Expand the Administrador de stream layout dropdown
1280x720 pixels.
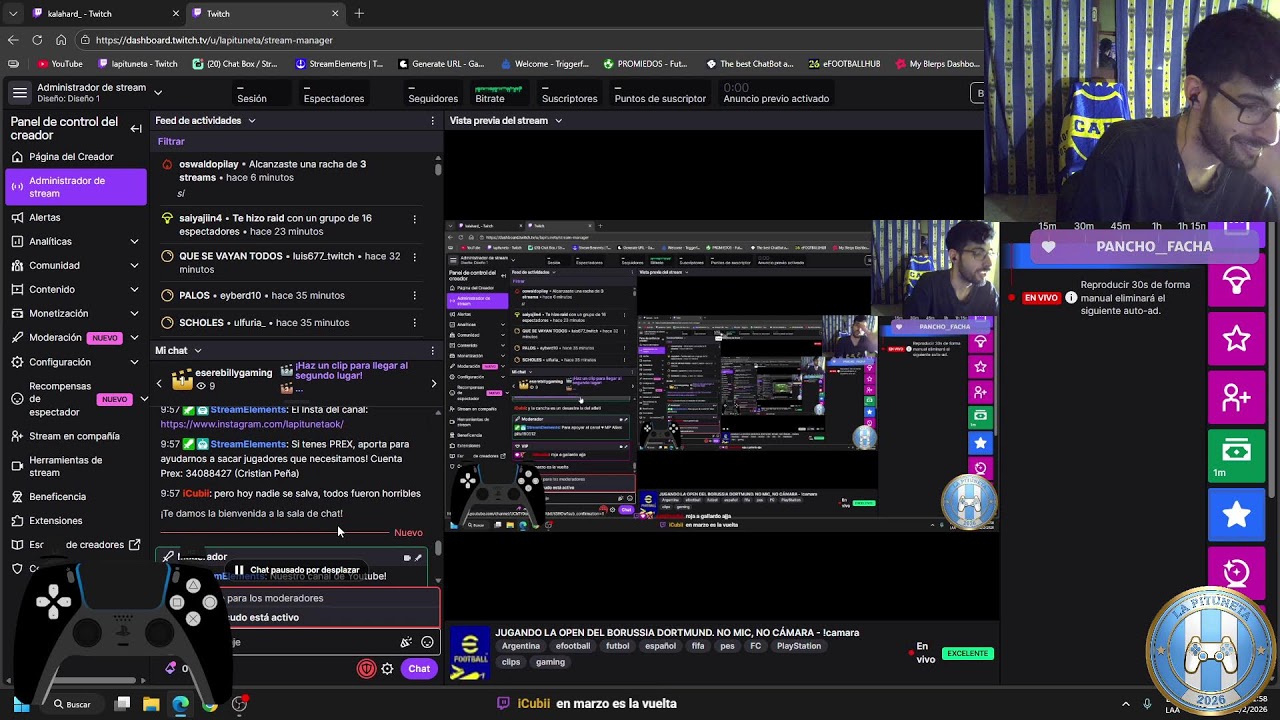coord(158,93)
